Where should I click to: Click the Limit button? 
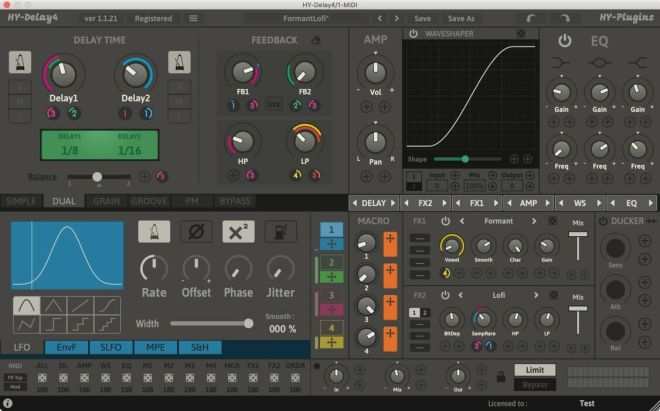[534, 370]
